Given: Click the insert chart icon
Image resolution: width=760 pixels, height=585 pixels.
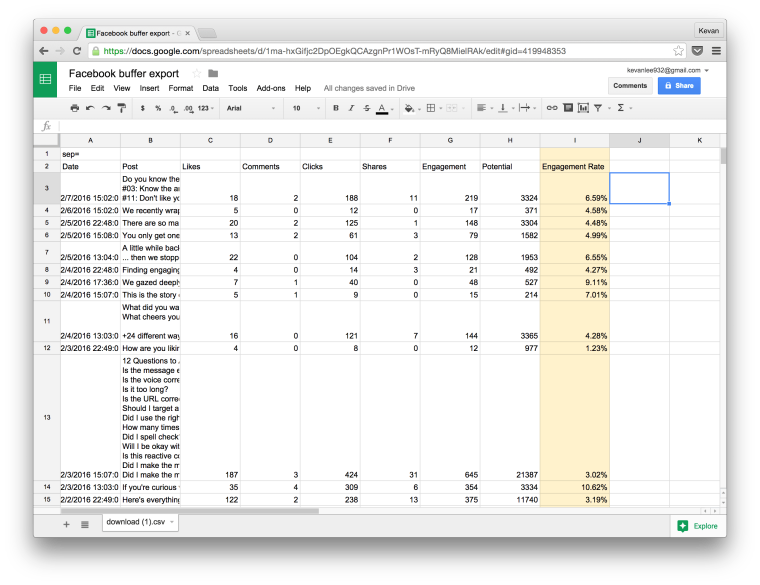Looking at the screenshot, I should click(584, 108).
